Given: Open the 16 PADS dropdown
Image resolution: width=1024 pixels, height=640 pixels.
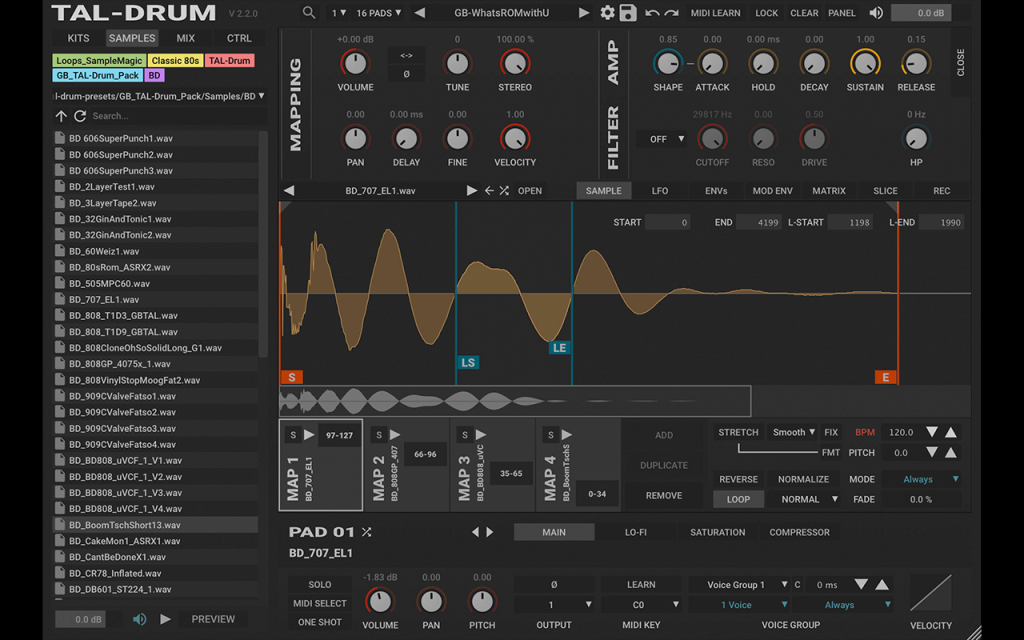Looking at the screenshot, I should click(x=378, y=12).
